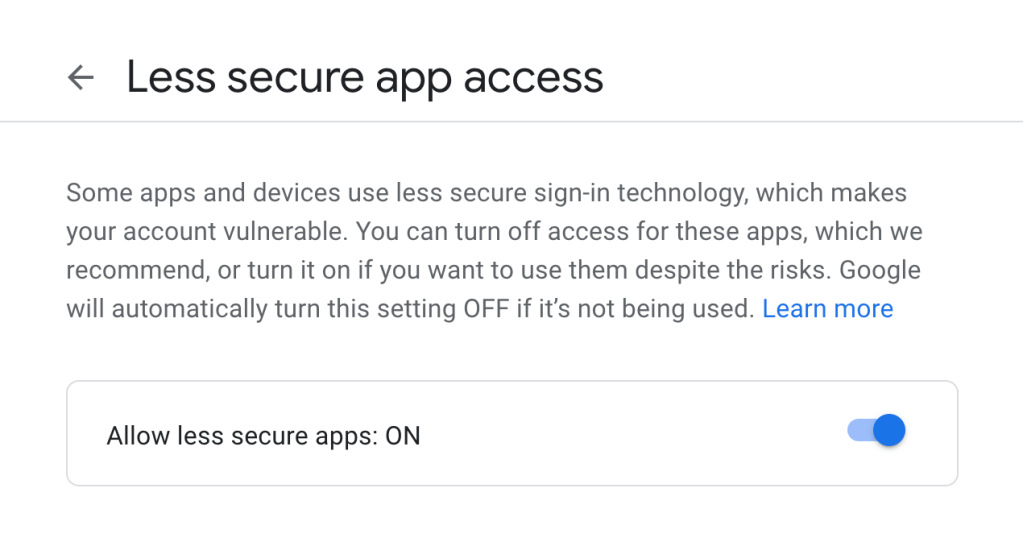
Task: Click the "Less secure app access" page title
Action: (364, 77)
